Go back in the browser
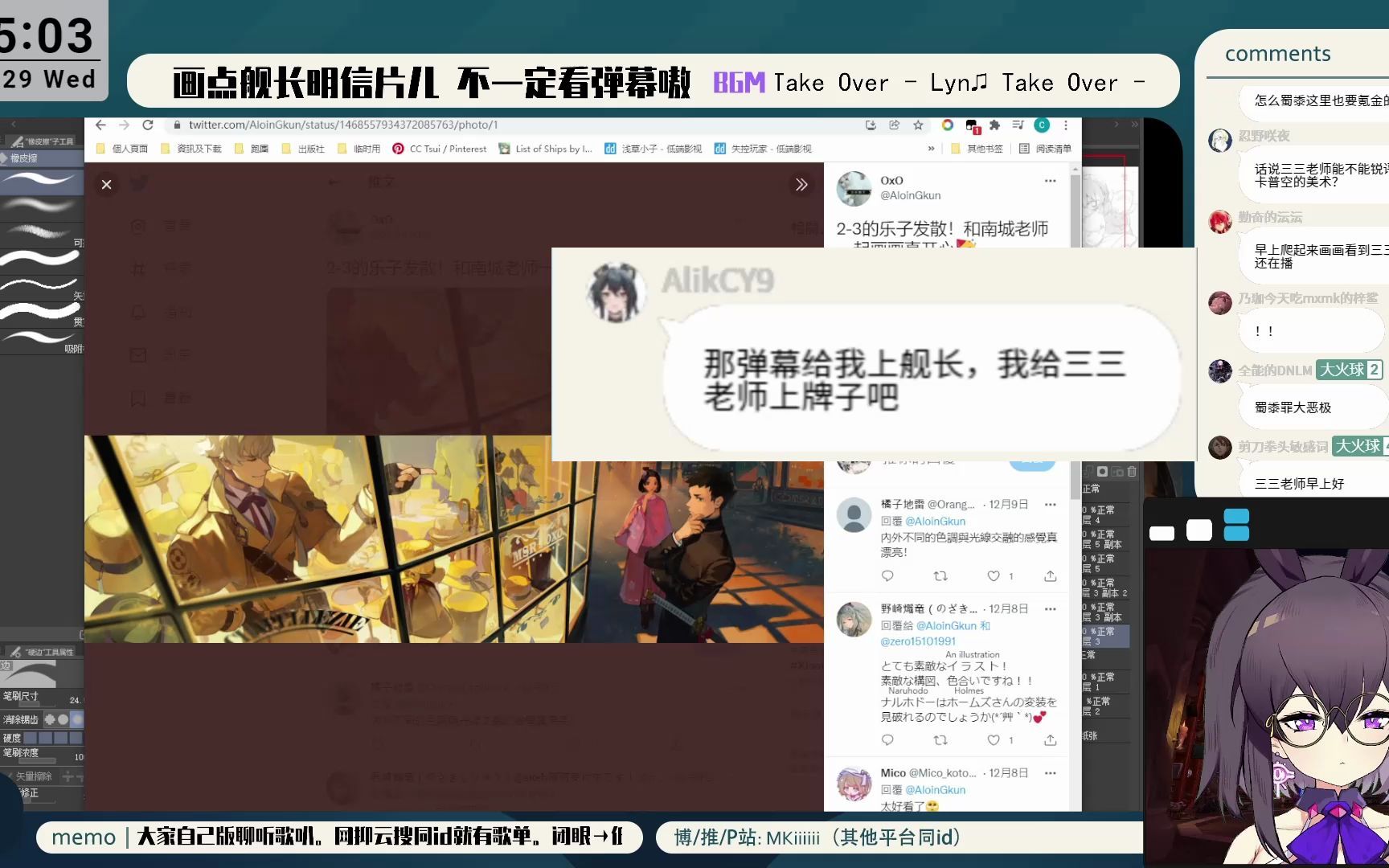This screenshot has height=868, width=1389. [100, 125]
